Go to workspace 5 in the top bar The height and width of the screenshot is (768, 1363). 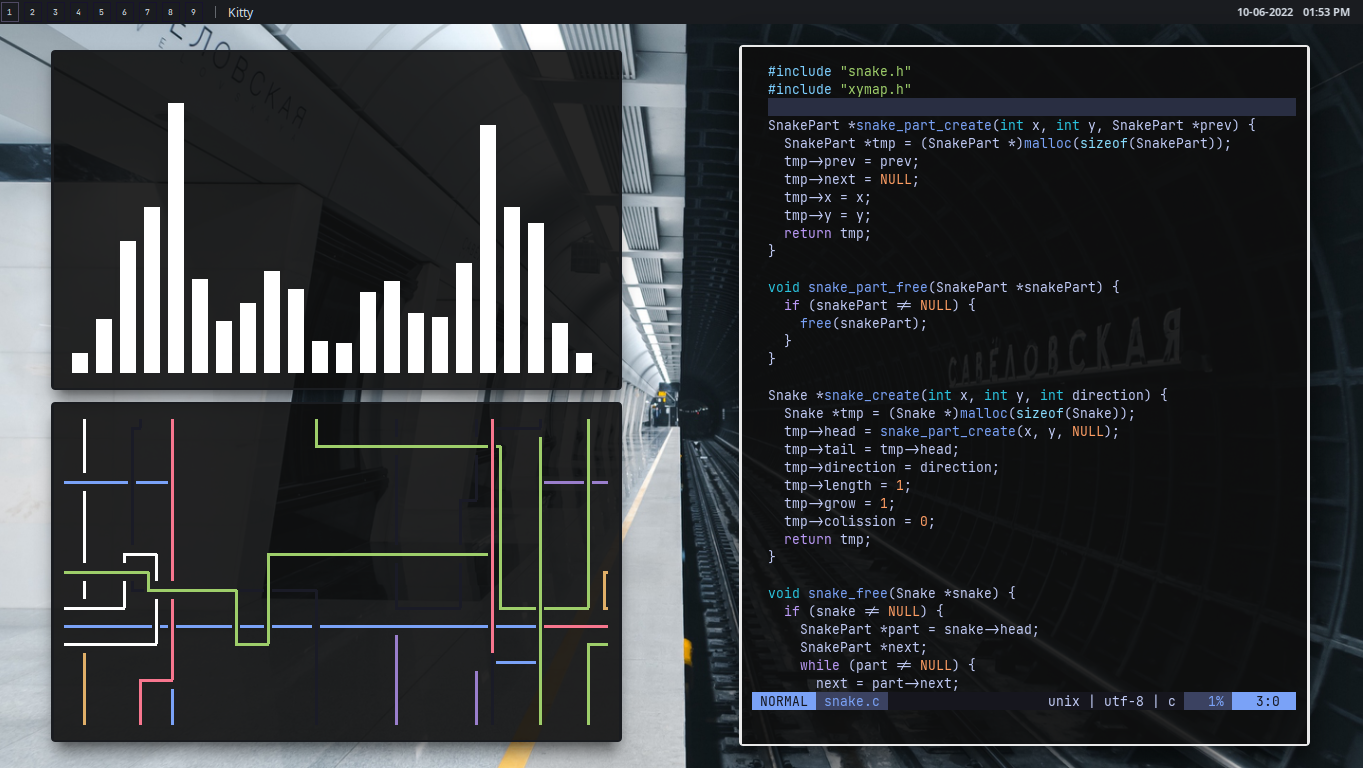point(101,12)
